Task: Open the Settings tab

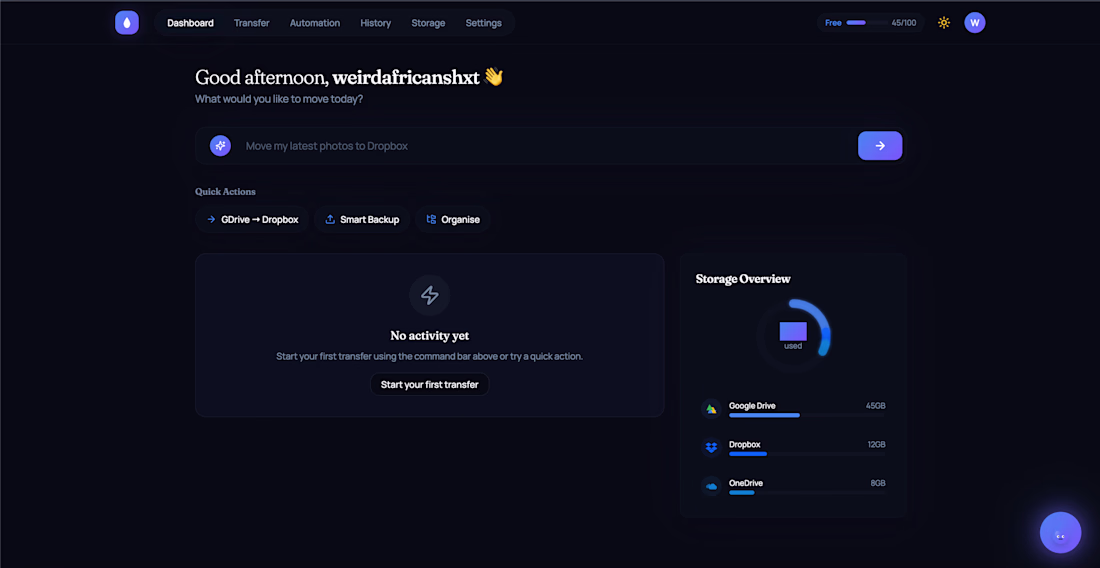Action: pyautogui.click(x=484, y=23)
